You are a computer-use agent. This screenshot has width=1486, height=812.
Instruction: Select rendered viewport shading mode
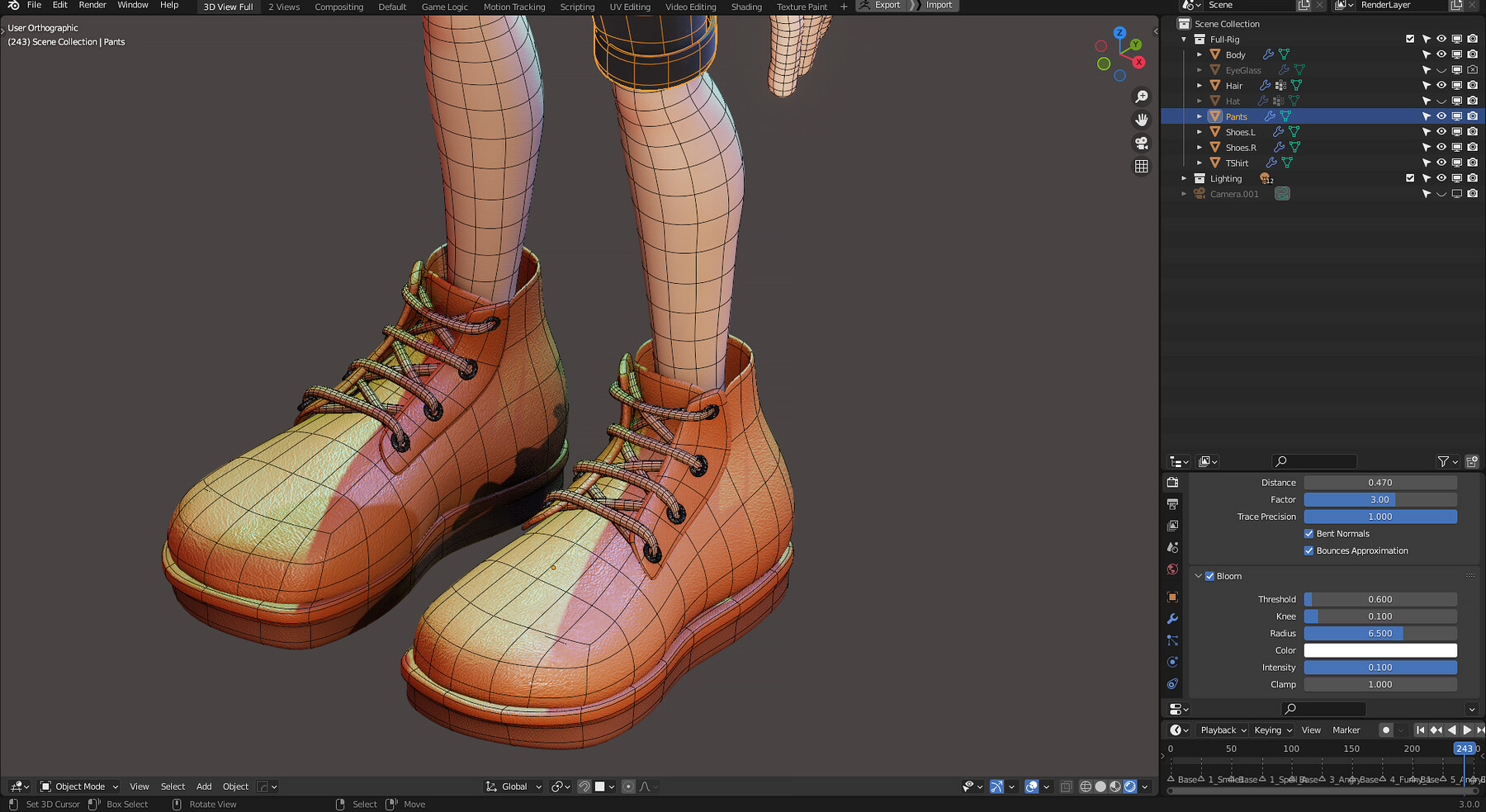pos(1130,786)
